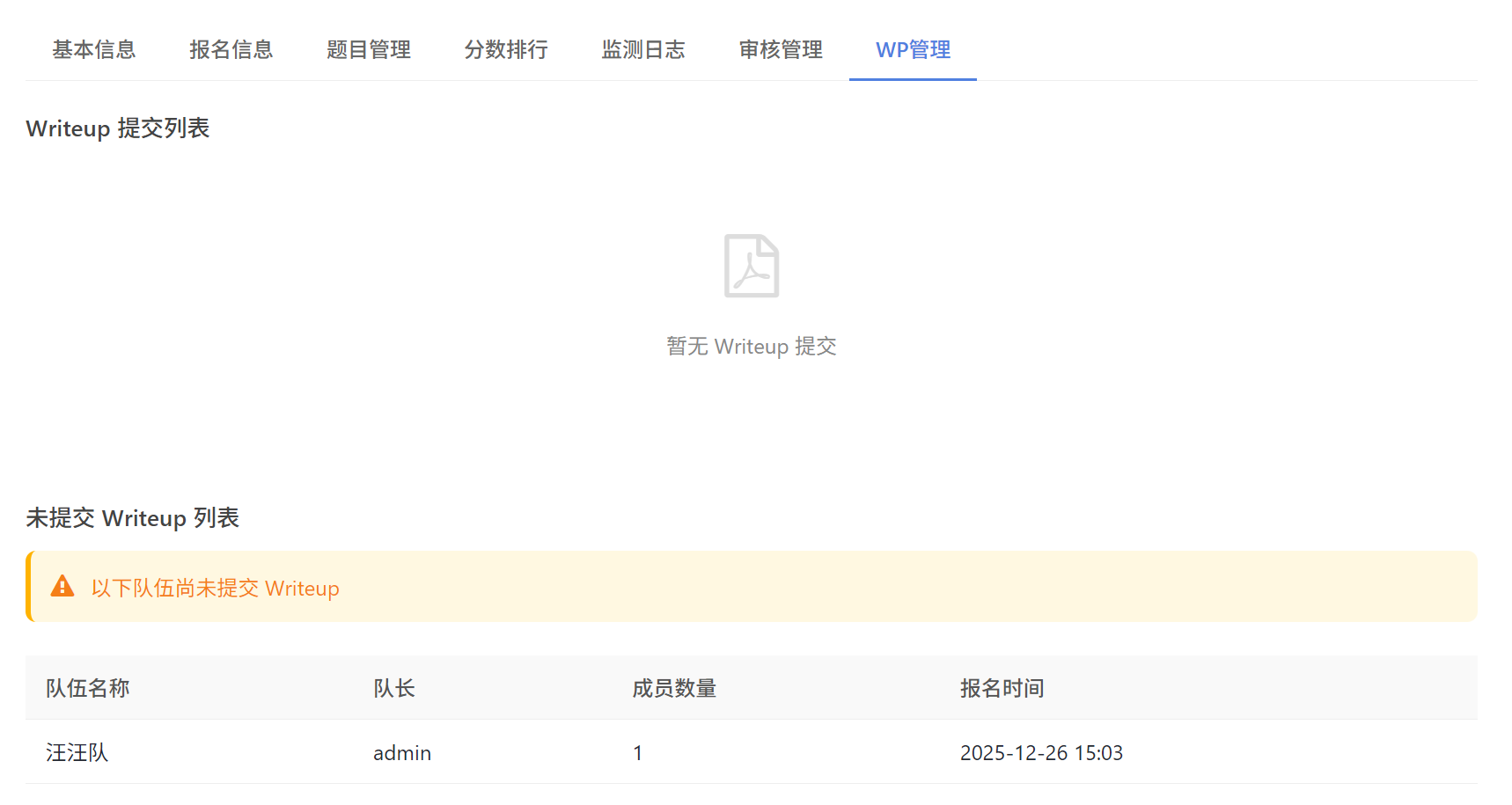This screenshot has height=805, width=1512.
Task: Click the 未提交 Writeup 列表 heading
Action: tap(132, 518)
